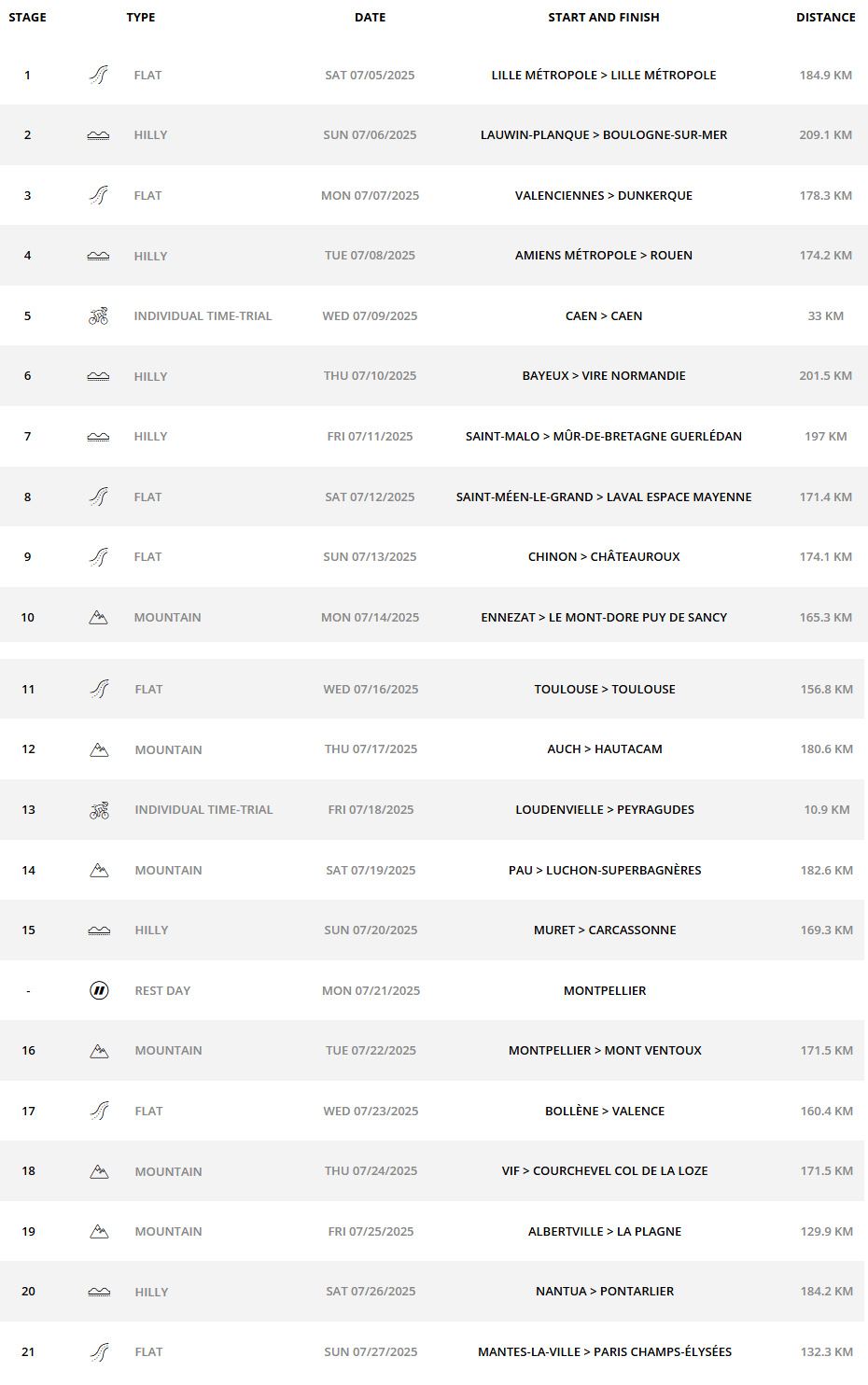Viewport: 868px width, 1385px height.
Task: Click the Loudenvielle > Peyragudes stage link
Action: point(605,809)
